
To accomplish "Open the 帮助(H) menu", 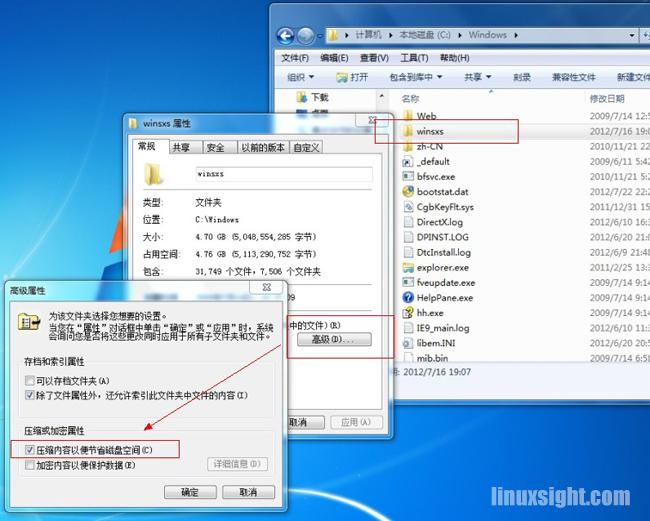I will click(x=454, y=58).
